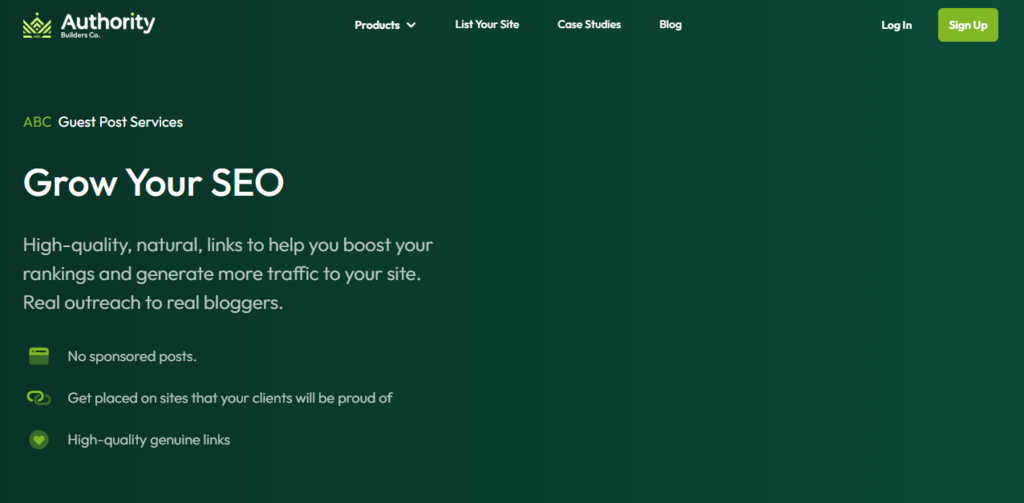Go to List Your Site page
This screenshot has width=1024, height=503.
[487, 24]
